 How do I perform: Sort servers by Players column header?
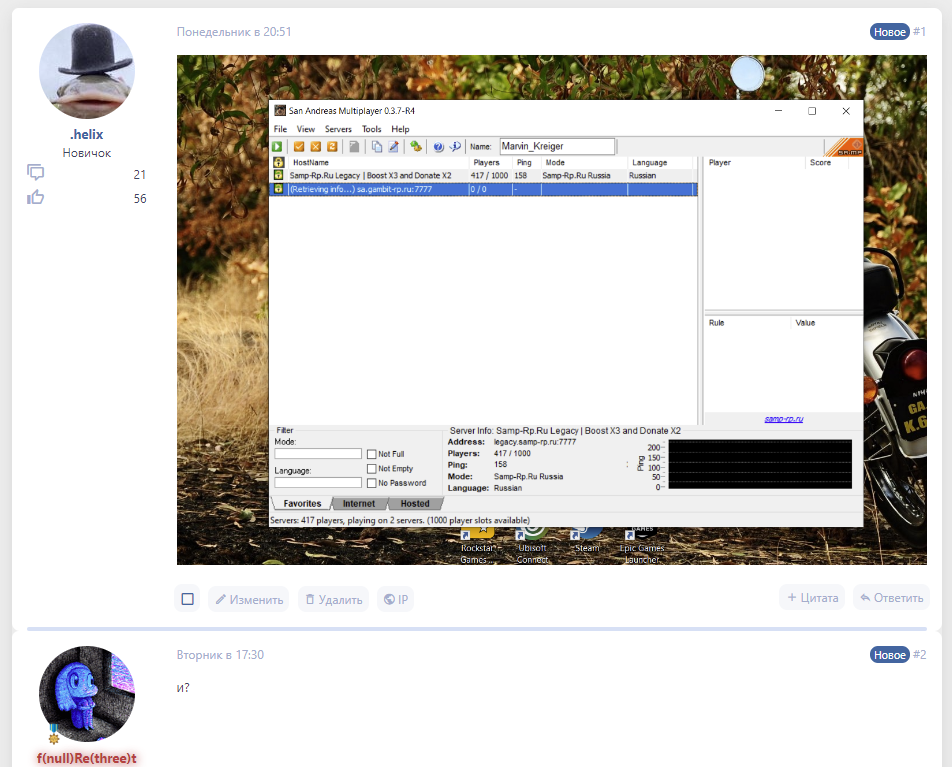pos(486,162)
